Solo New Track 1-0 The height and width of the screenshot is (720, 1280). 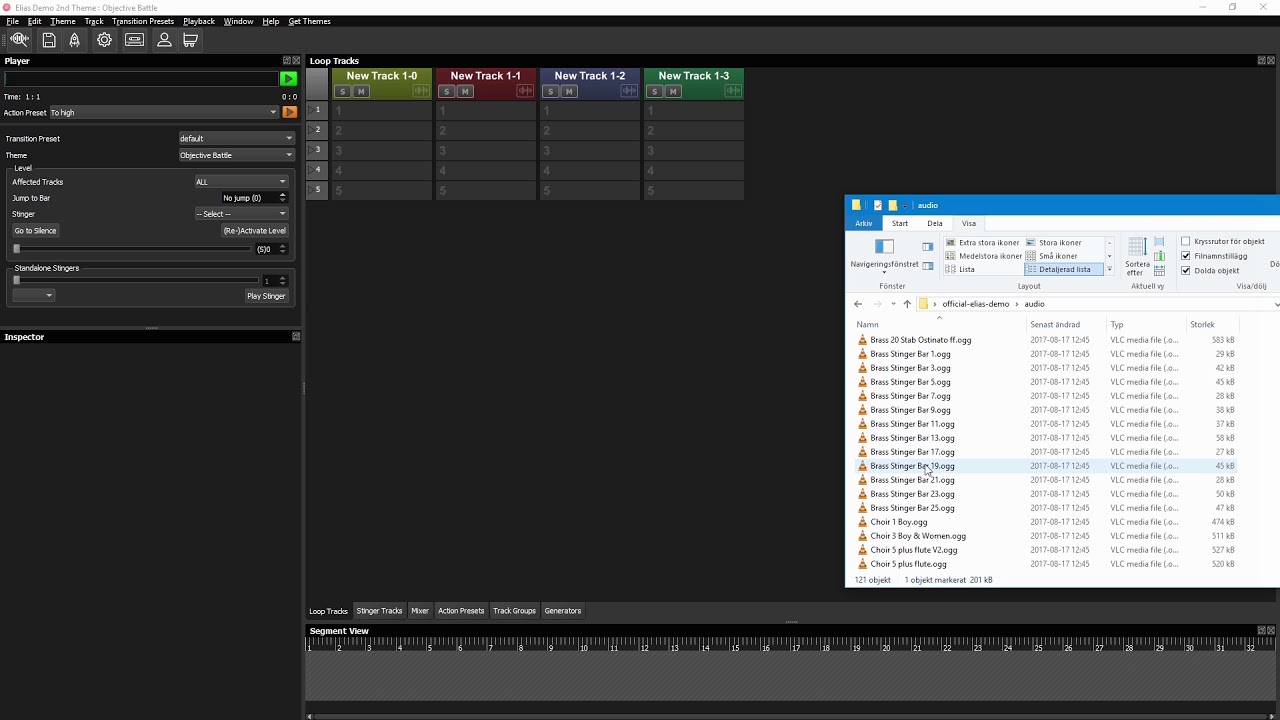tap(343, 92)
